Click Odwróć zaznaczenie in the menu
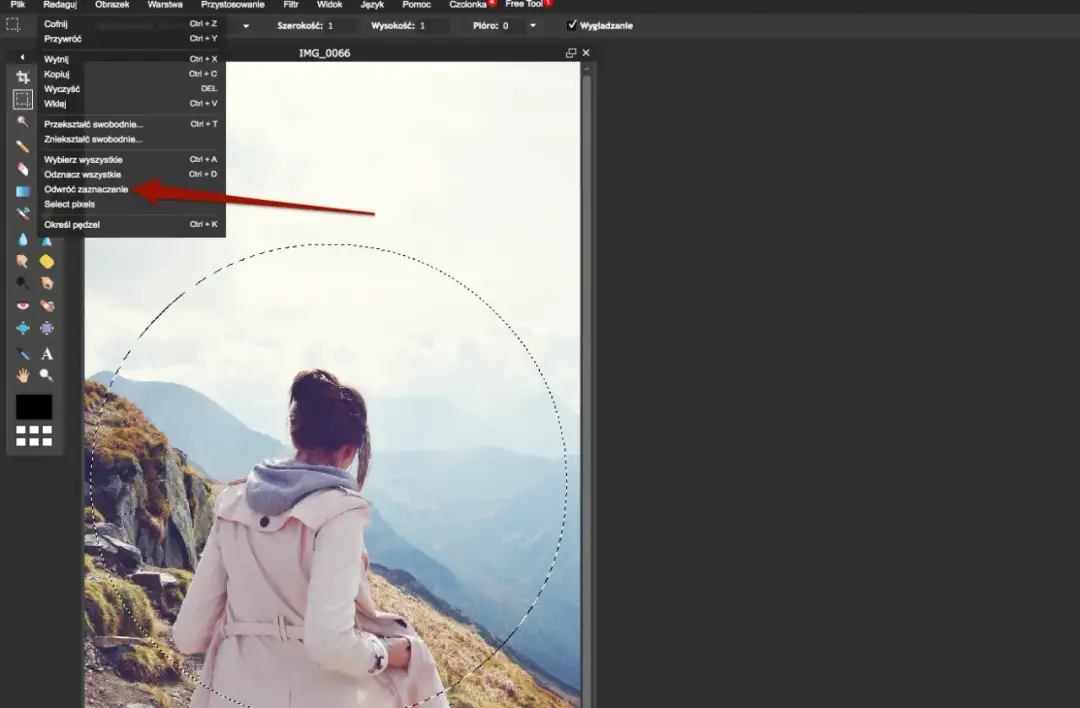1080x708 pixels. 86,189
